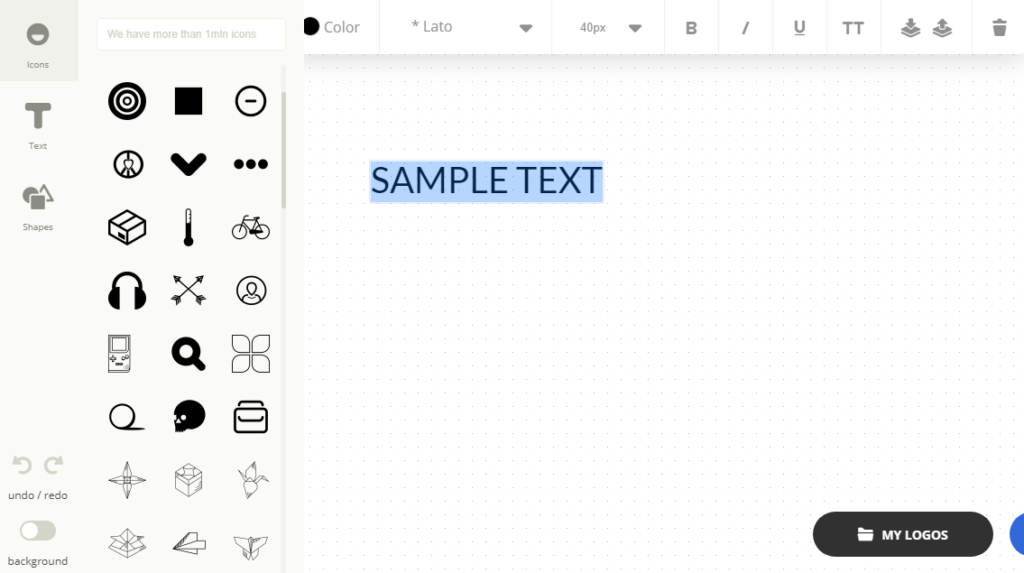Choose the thermometer icon
This screenshot has height=573, width=1024.
click(x=188, y=227)
